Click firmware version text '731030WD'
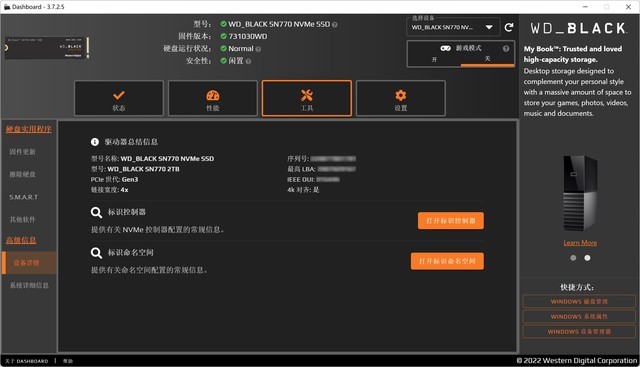Screen dimensions: 640x367 tap(248, 36)
